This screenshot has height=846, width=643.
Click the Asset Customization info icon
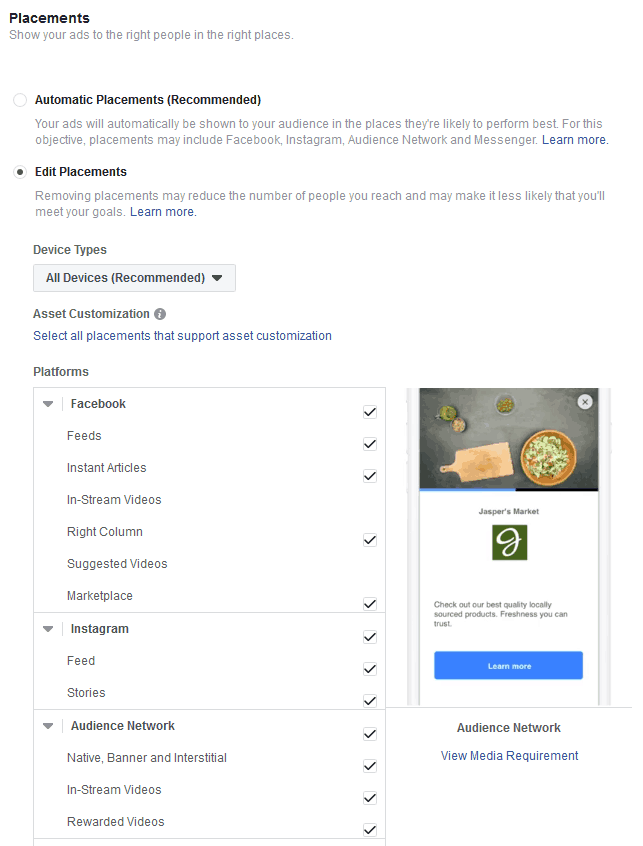[160, 314]
